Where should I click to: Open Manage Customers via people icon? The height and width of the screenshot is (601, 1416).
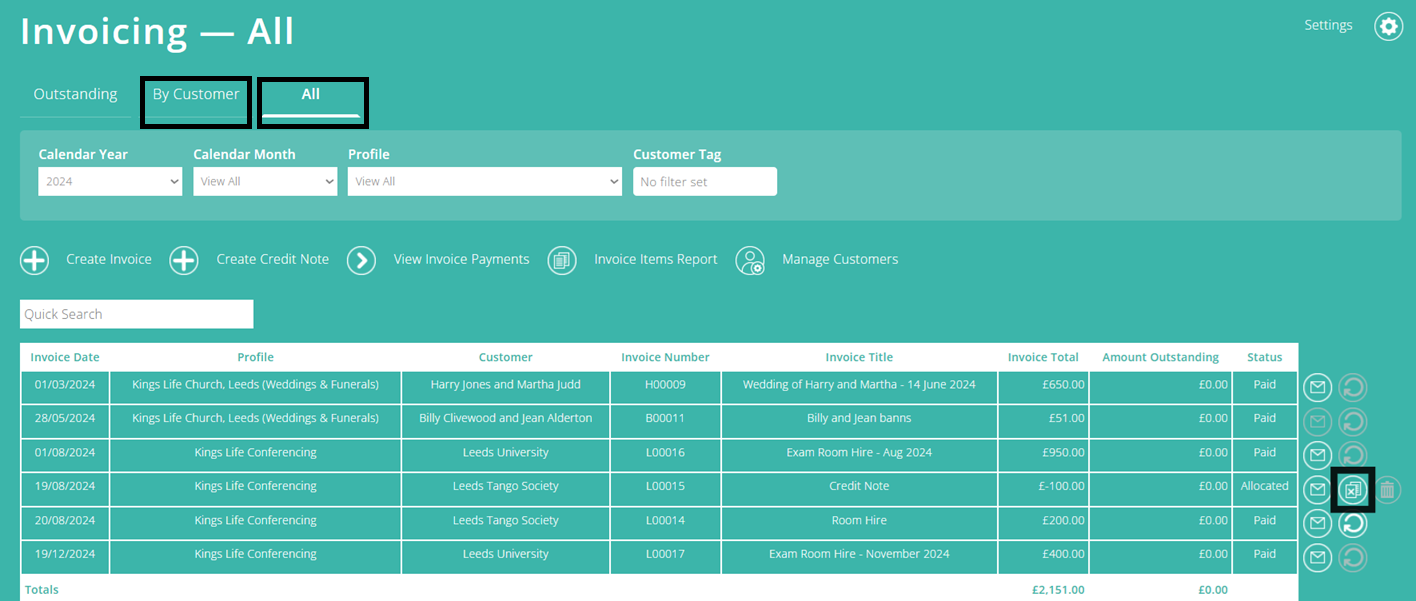(751, 260)
